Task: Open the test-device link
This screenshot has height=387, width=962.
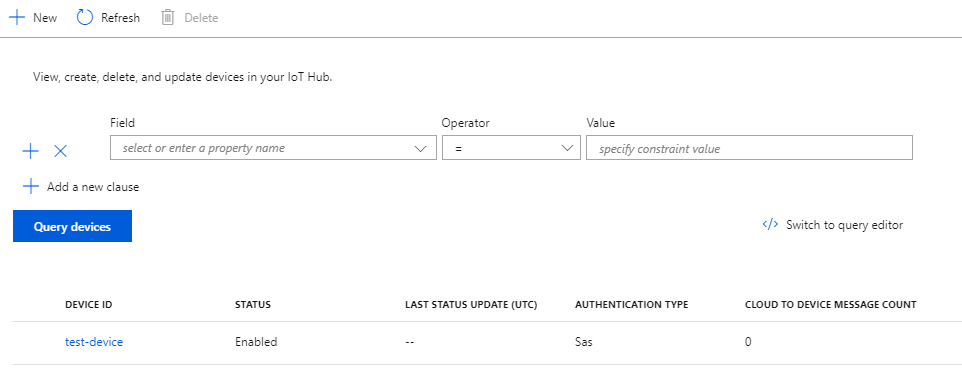Action: click(x=94, y=342)
